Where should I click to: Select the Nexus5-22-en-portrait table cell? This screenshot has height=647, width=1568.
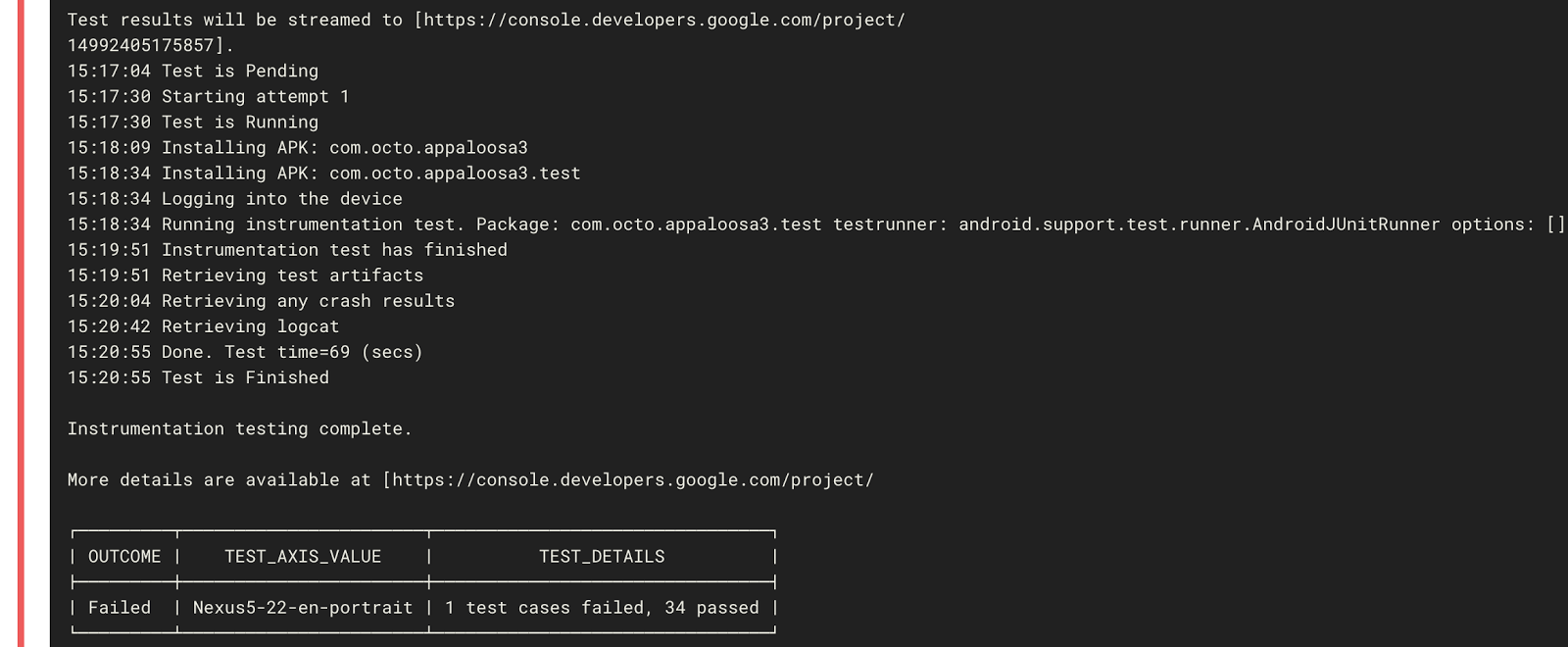pyautogui.click(x=303, y=608)
